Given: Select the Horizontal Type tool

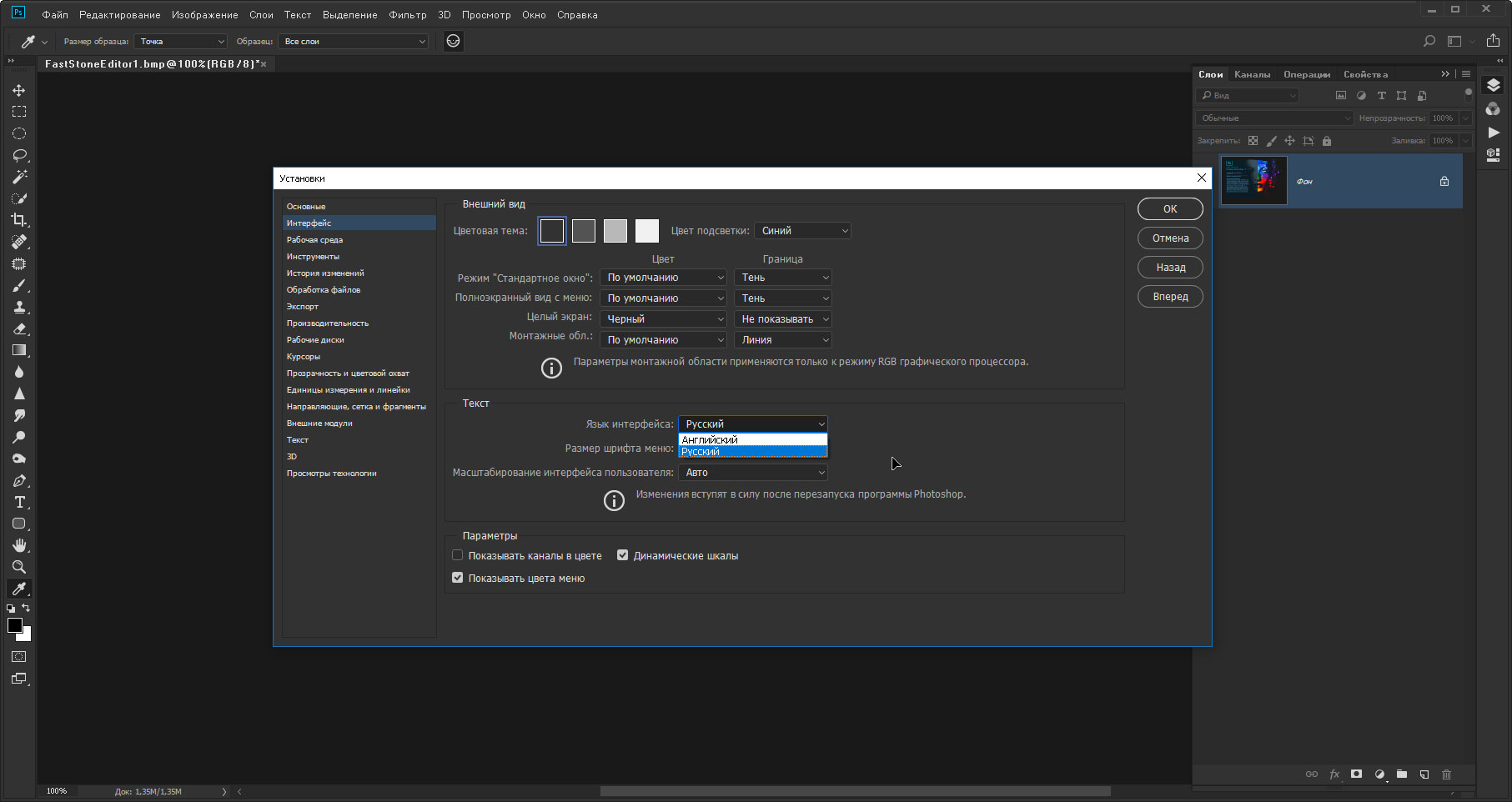Looking at the screenshot, I should [x=18, y=502].
